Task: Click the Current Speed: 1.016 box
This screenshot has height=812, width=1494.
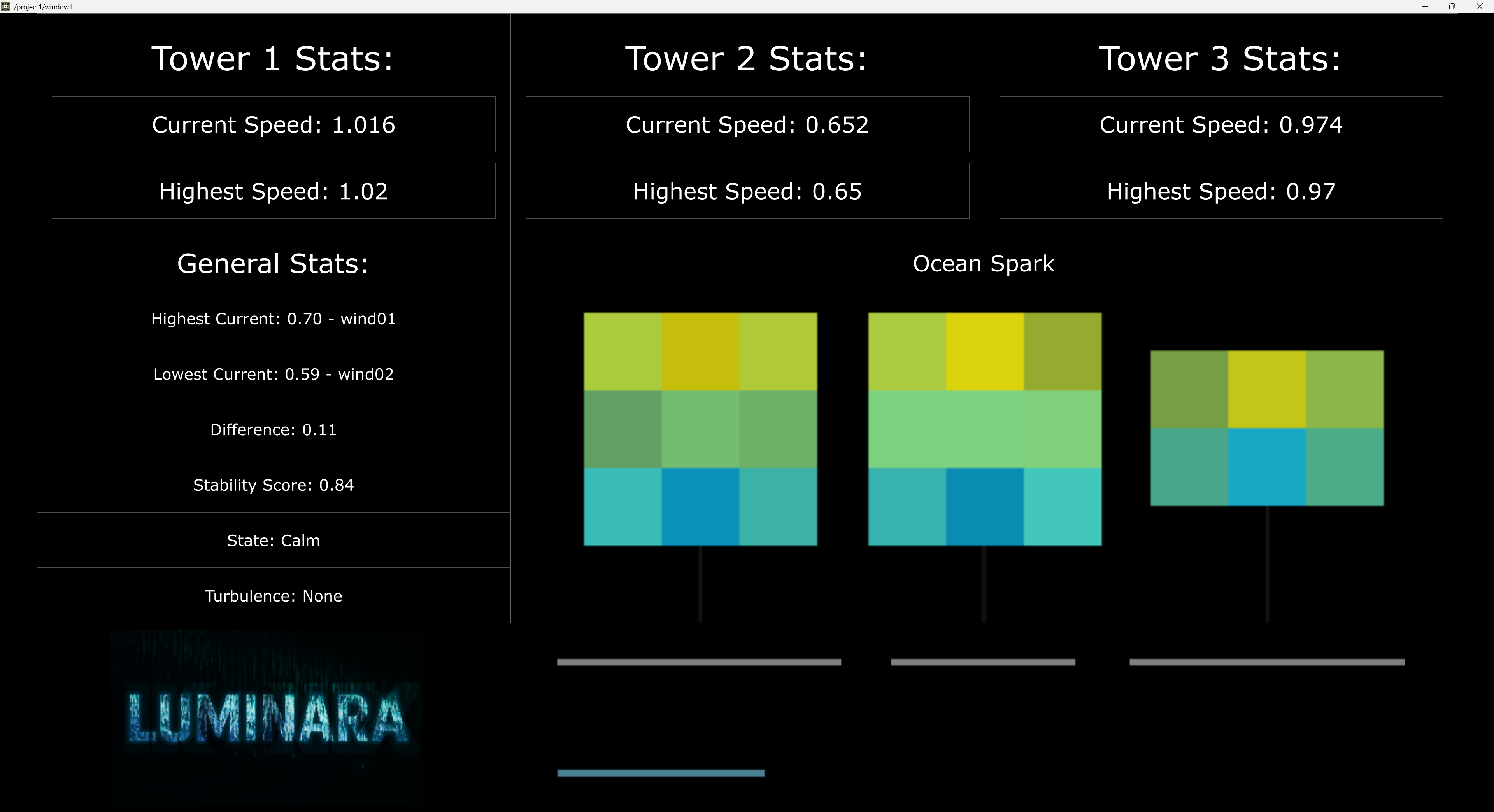Action: pos(273,124)
